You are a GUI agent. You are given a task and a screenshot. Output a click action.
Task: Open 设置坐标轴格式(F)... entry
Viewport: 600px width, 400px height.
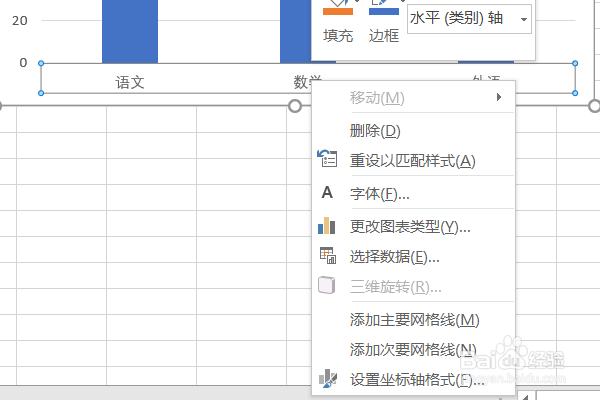pyautogui.click(x=413, y=380)
